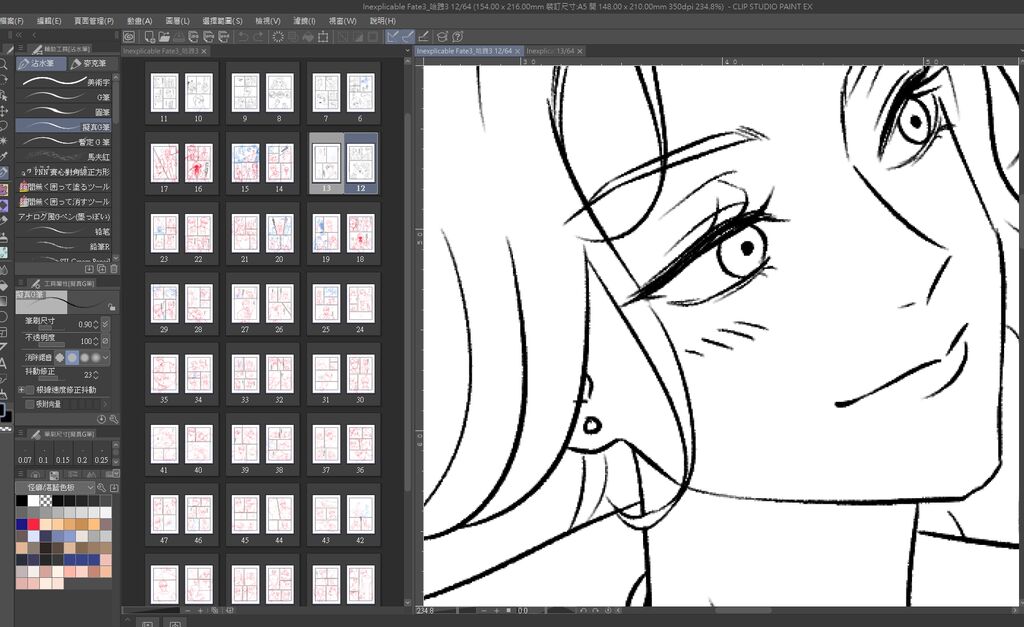Image resolution: width=1024 pixels, height=627 pixels.
Task: Click the New file toolbar icon
Action: pyautogui.click(x=150, y=37)
